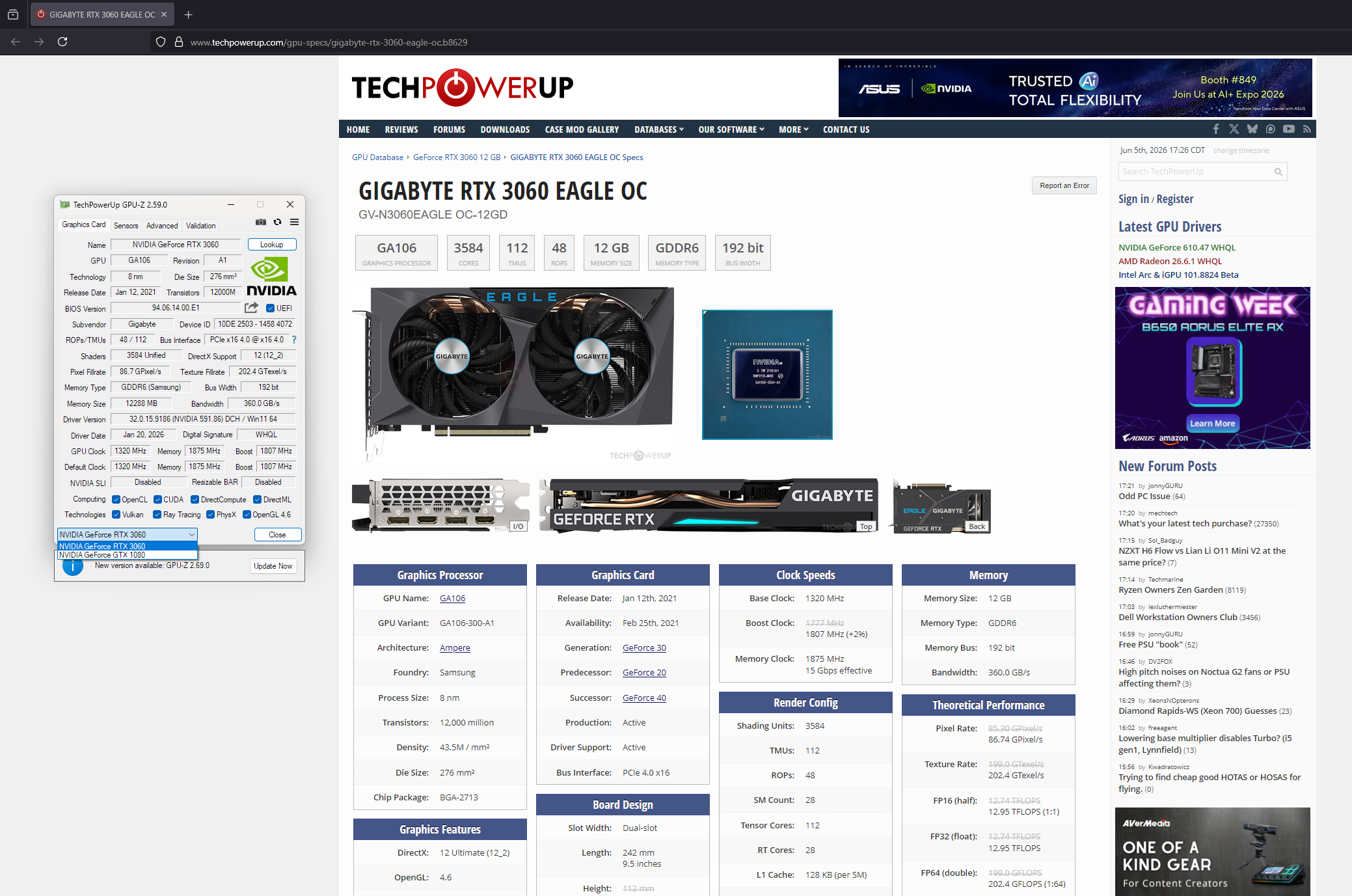Open the card I/O thumbnail image
Screen dimensions: 1352x896
point(440,506)
